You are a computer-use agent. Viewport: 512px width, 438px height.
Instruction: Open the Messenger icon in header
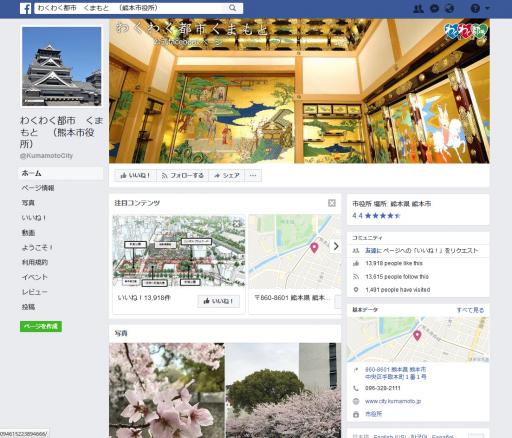coord(434,8)
